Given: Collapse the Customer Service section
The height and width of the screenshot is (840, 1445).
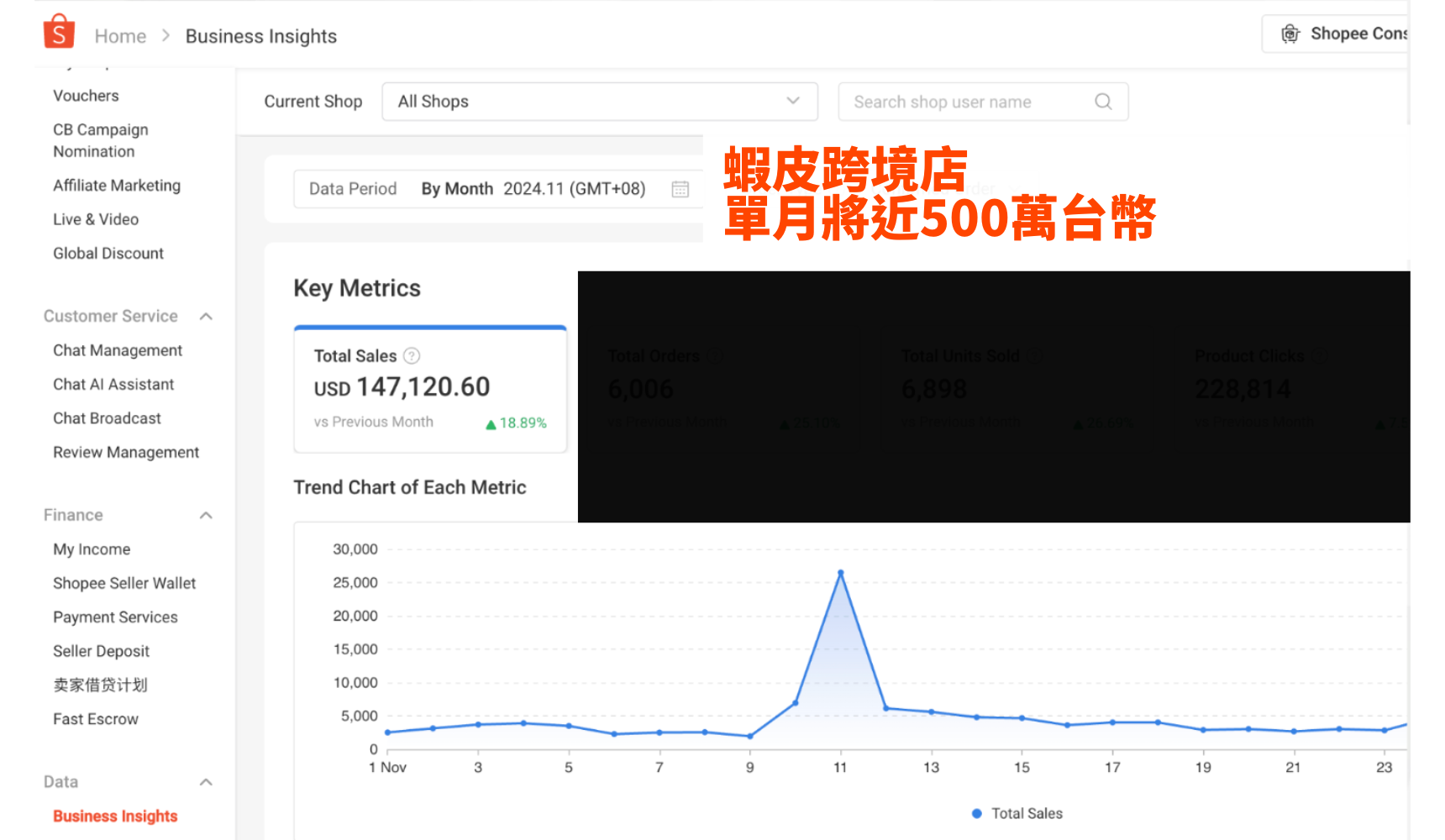Looking at the screenshot, I should pos(206,317).
